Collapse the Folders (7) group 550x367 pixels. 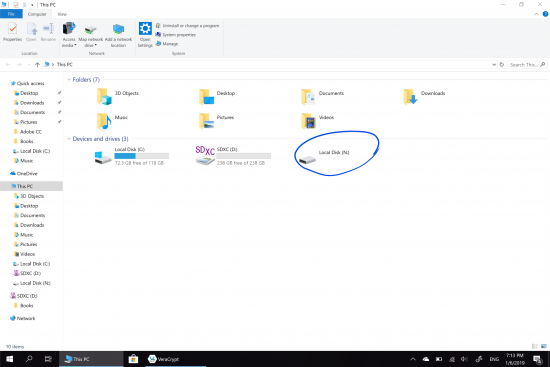click(69, 80)
